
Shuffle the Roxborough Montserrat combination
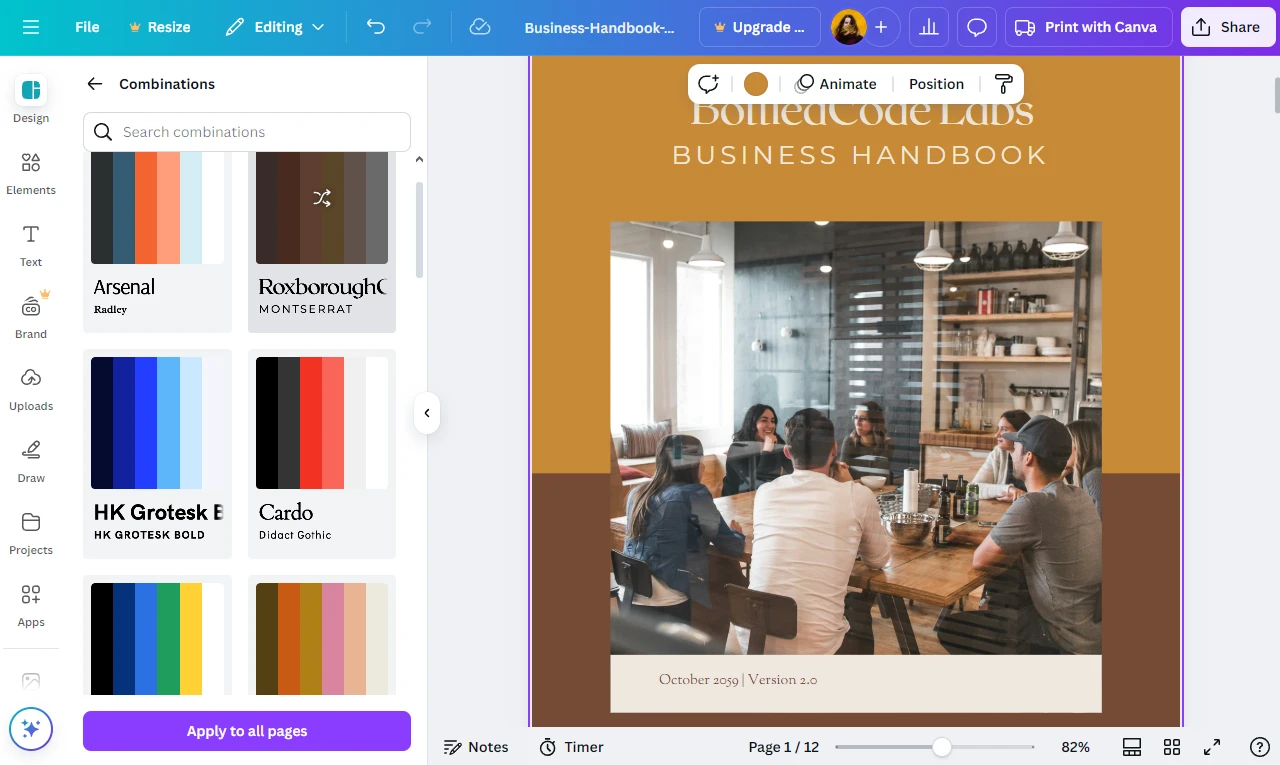pyautogui.click(x=322, y=198)
